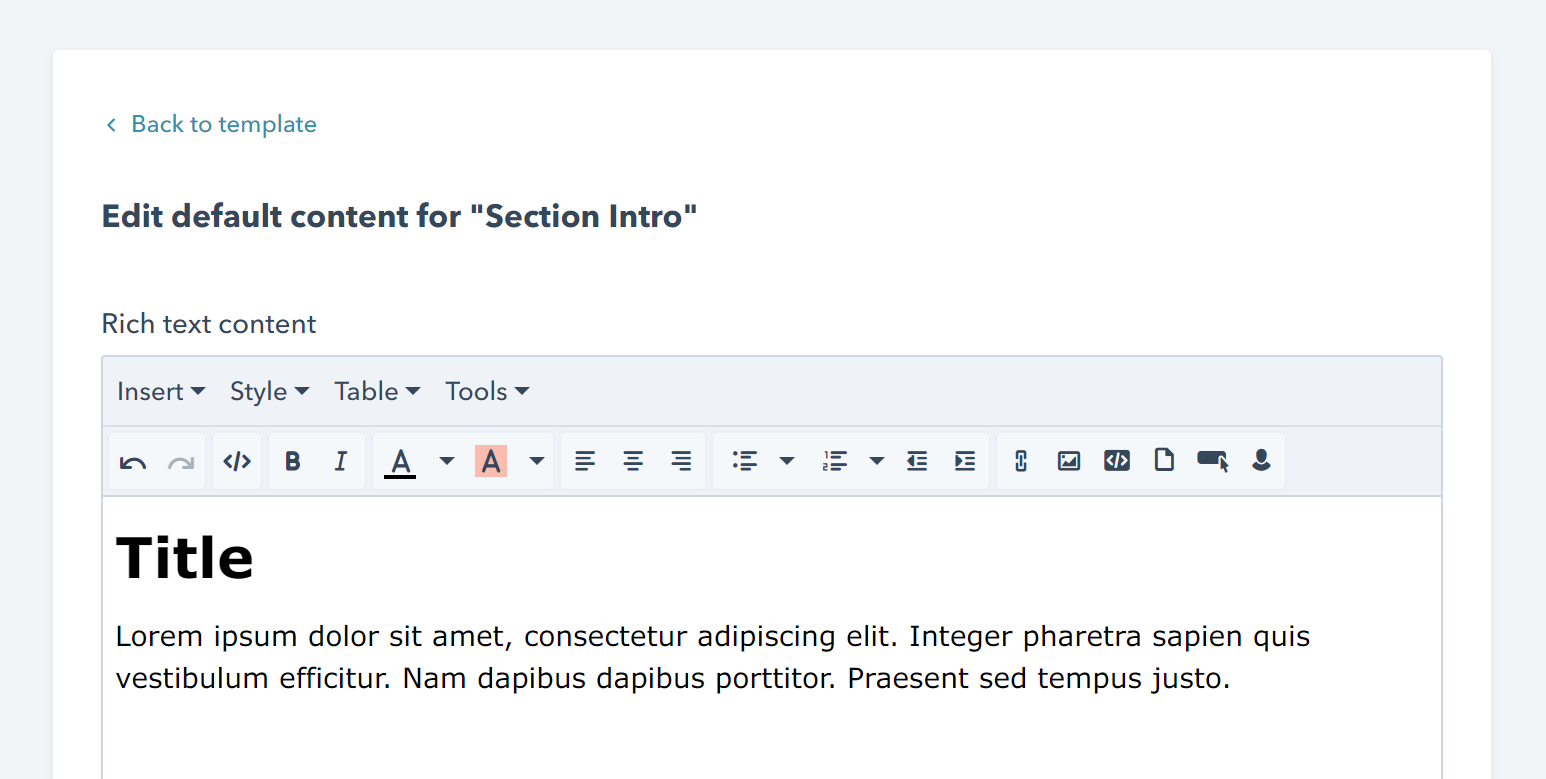Select the highlighted text color swatch
The height and width of the screenshot is (779, 1546).
coord(491,461)
